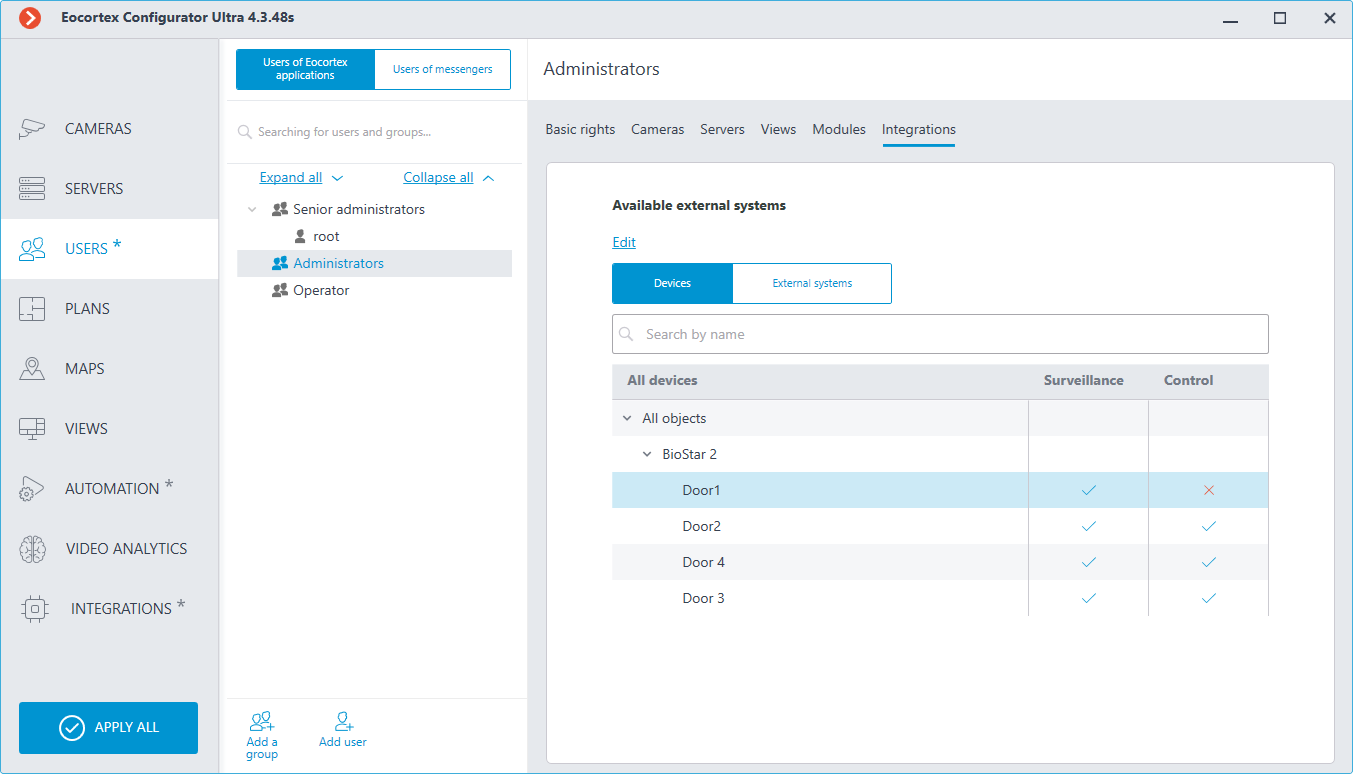
Task: Click the Administrators group icon
Action: point(280,264)
